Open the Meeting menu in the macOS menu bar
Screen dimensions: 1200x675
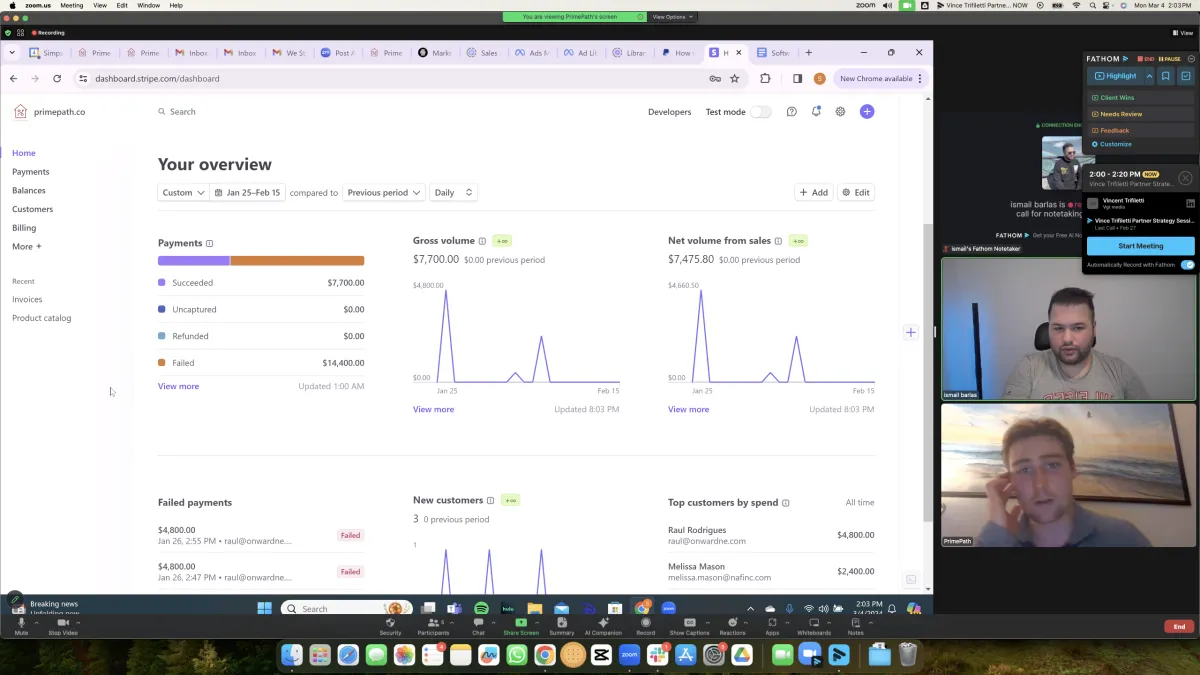(72, 5)
